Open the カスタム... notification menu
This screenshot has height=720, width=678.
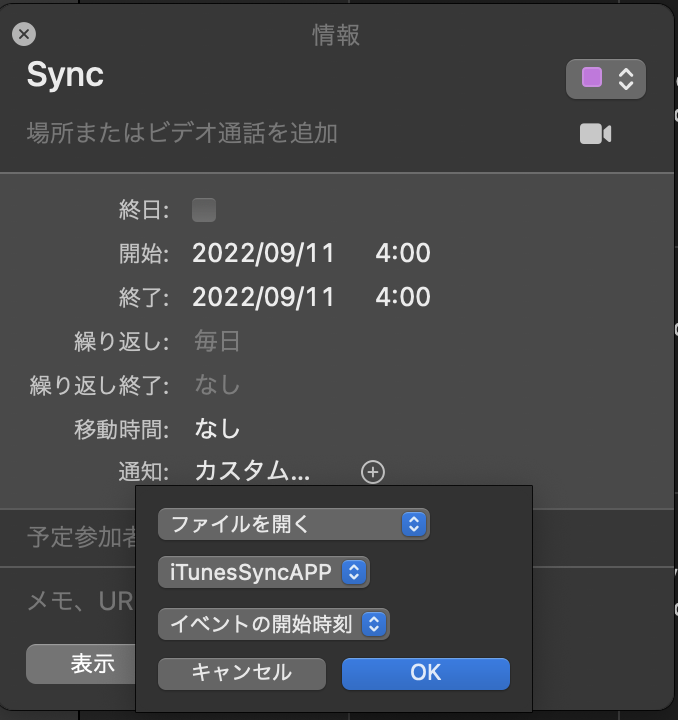coord(252,472)
